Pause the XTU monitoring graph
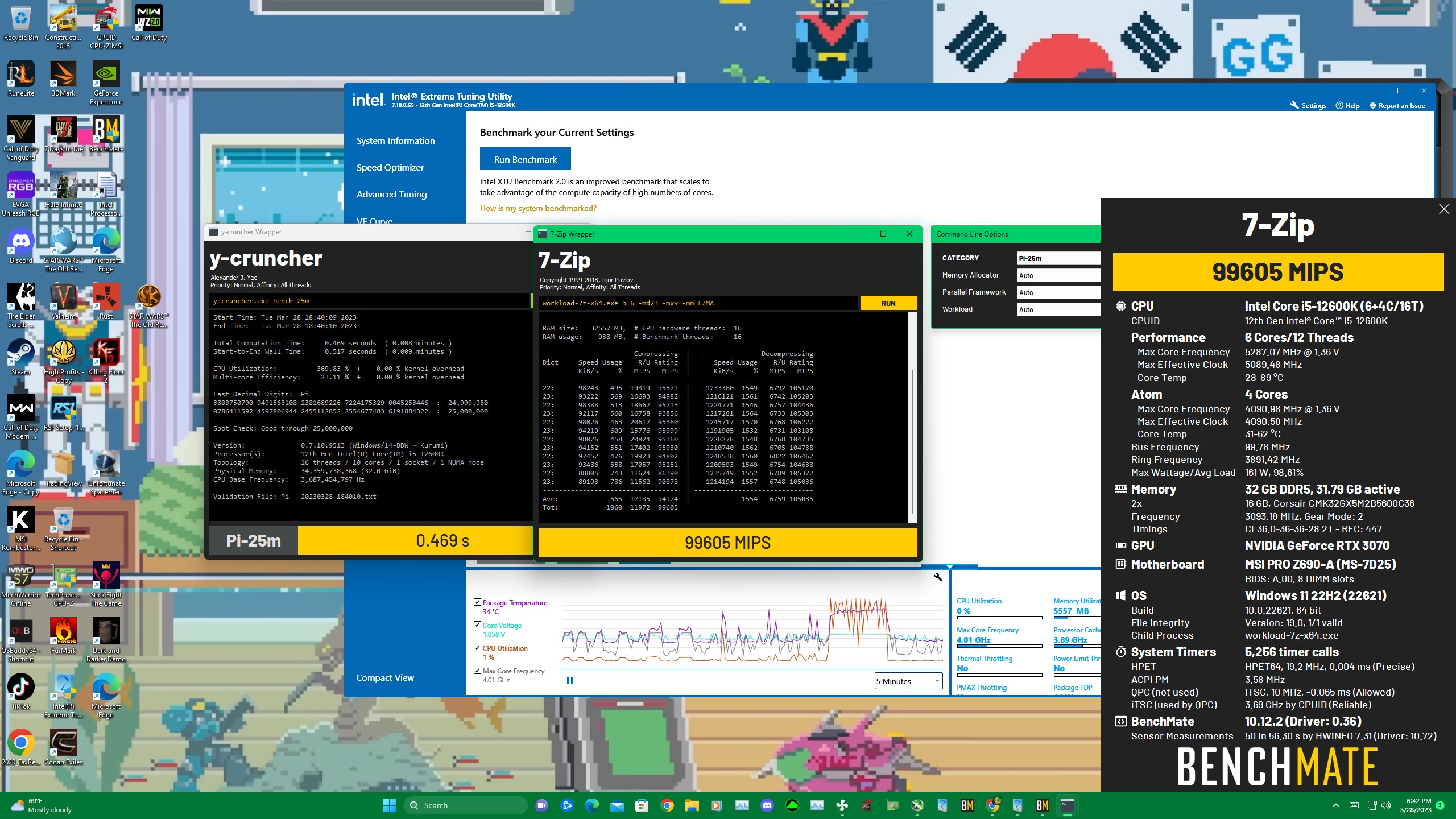Image resolution: width=1456 pixels, height=819 pixels. click(x=570, y=680)
